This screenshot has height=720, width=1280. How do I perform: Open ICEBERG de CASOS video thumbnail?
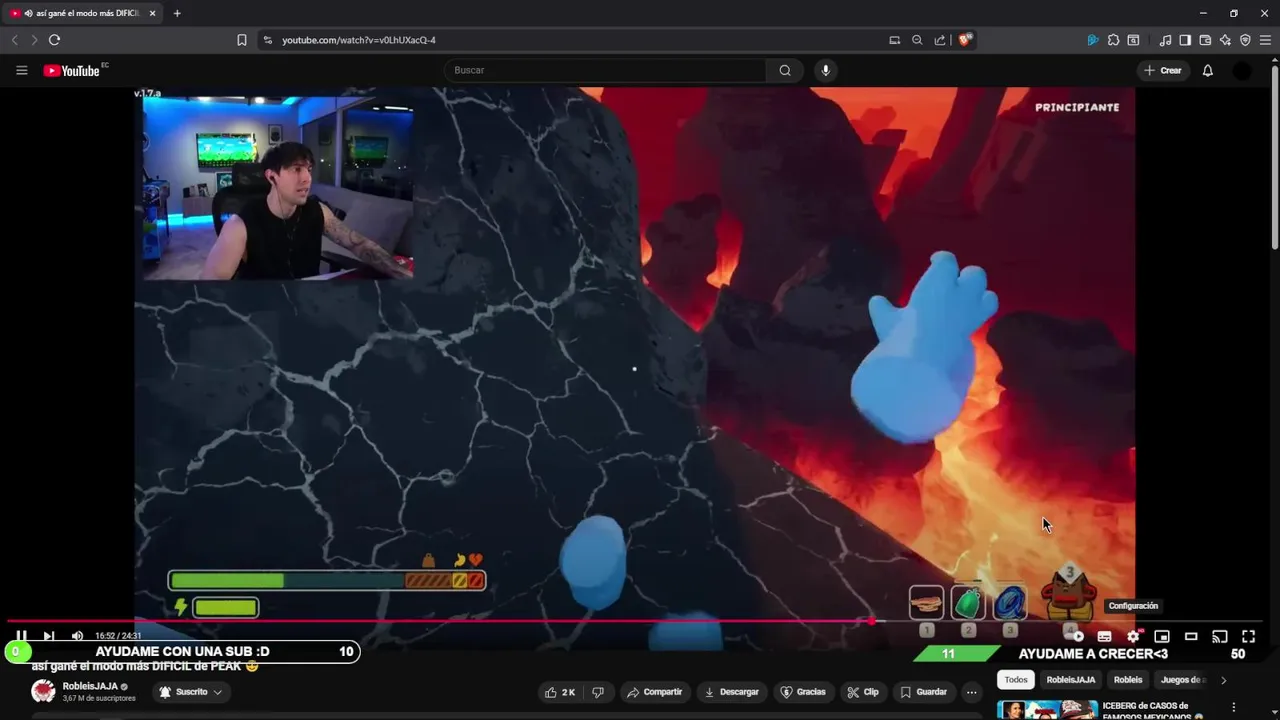pyautogui.click(x=1047, y=710)
